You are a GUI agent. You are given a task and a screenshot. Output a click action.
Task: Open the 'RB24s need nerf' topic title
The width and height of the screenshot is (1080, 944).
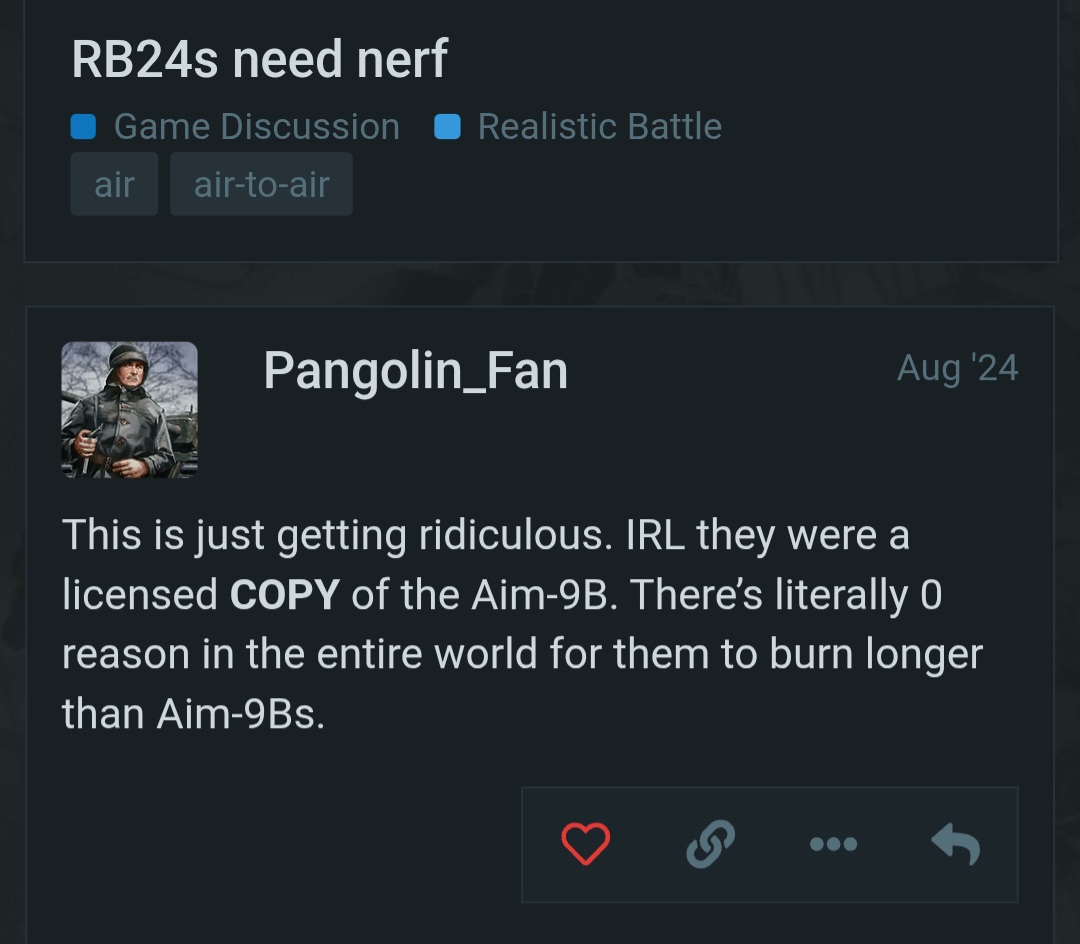(260, 60)
